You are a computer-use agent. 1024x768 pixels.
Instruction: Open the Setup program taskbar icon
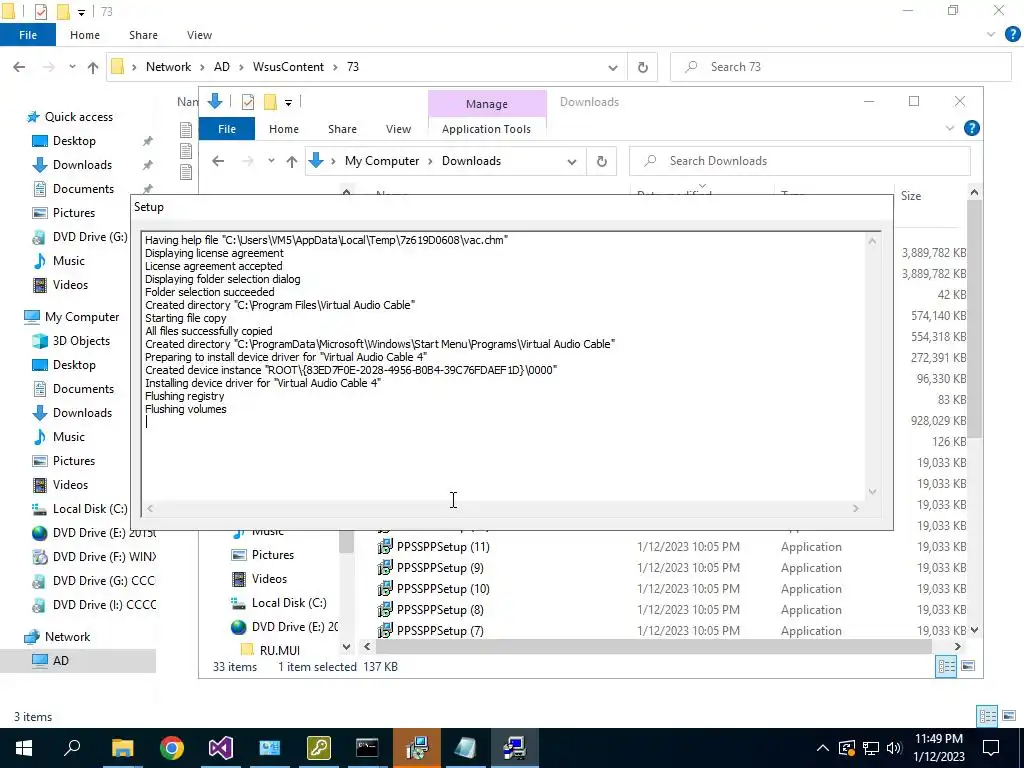[x=515, y=748]
